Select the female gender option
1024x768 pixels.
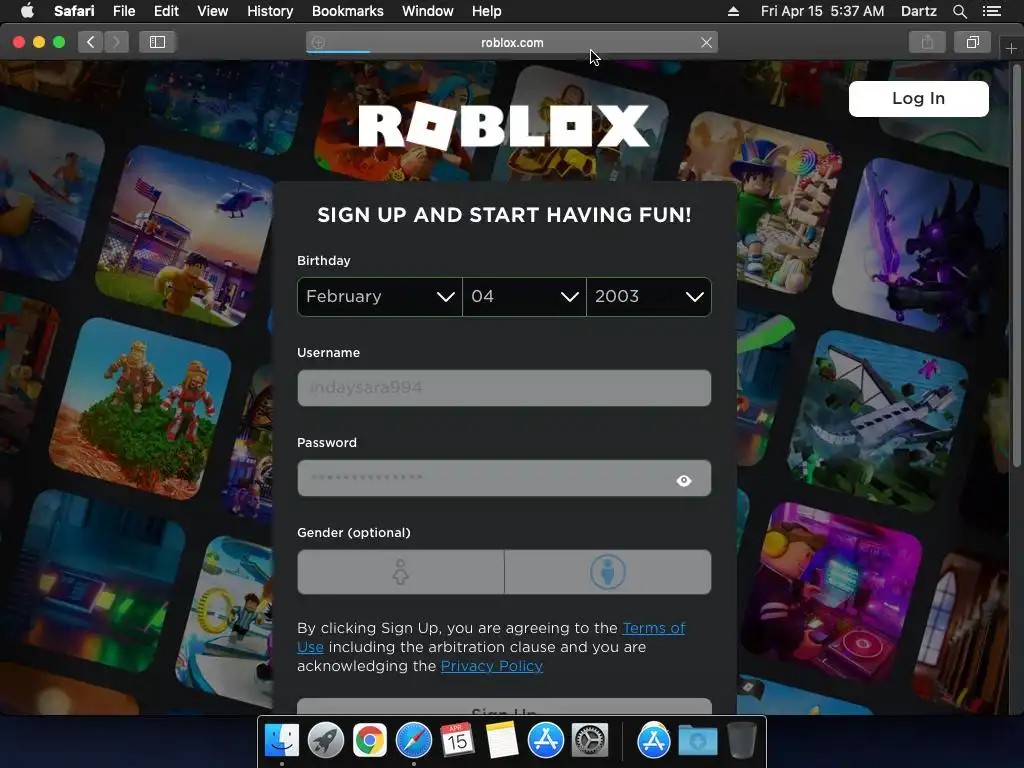[400, 572]
